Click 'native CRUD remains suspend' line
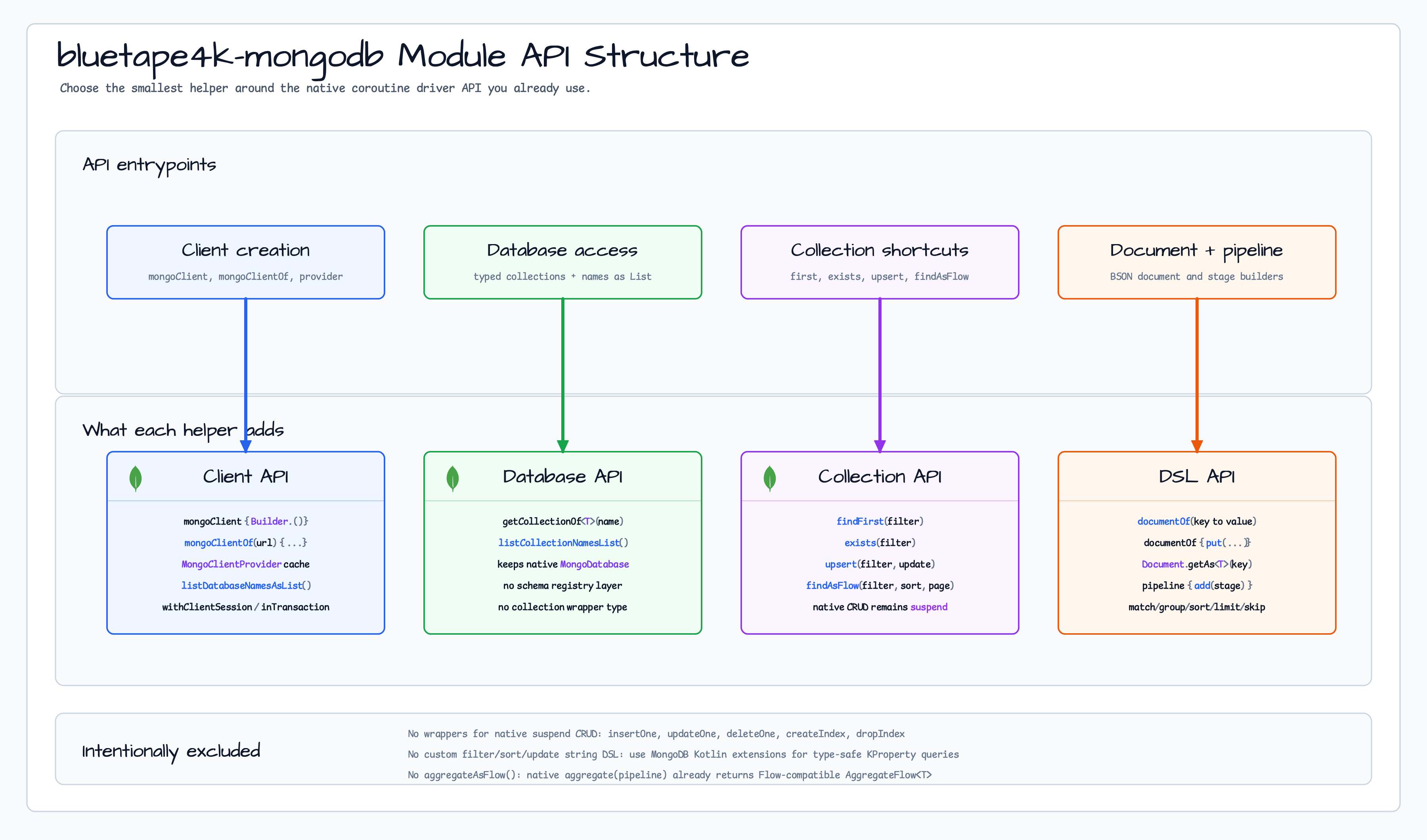 (880, 607)
